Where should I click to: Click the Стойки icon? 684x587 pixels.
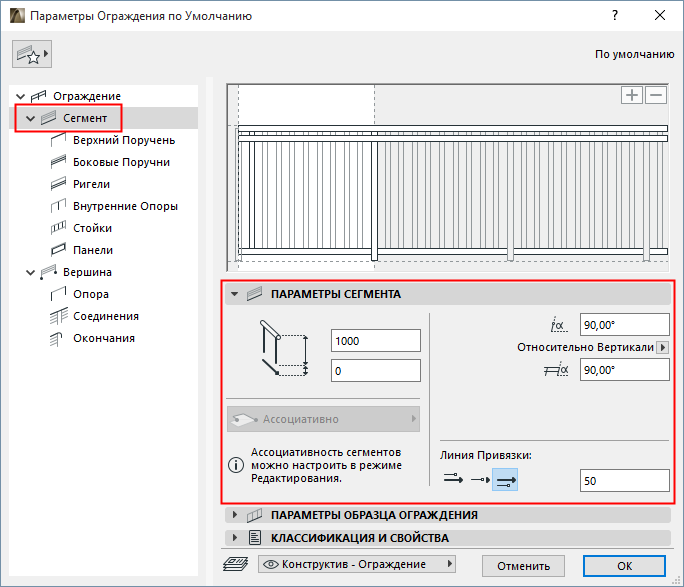(x=58, y=228)
